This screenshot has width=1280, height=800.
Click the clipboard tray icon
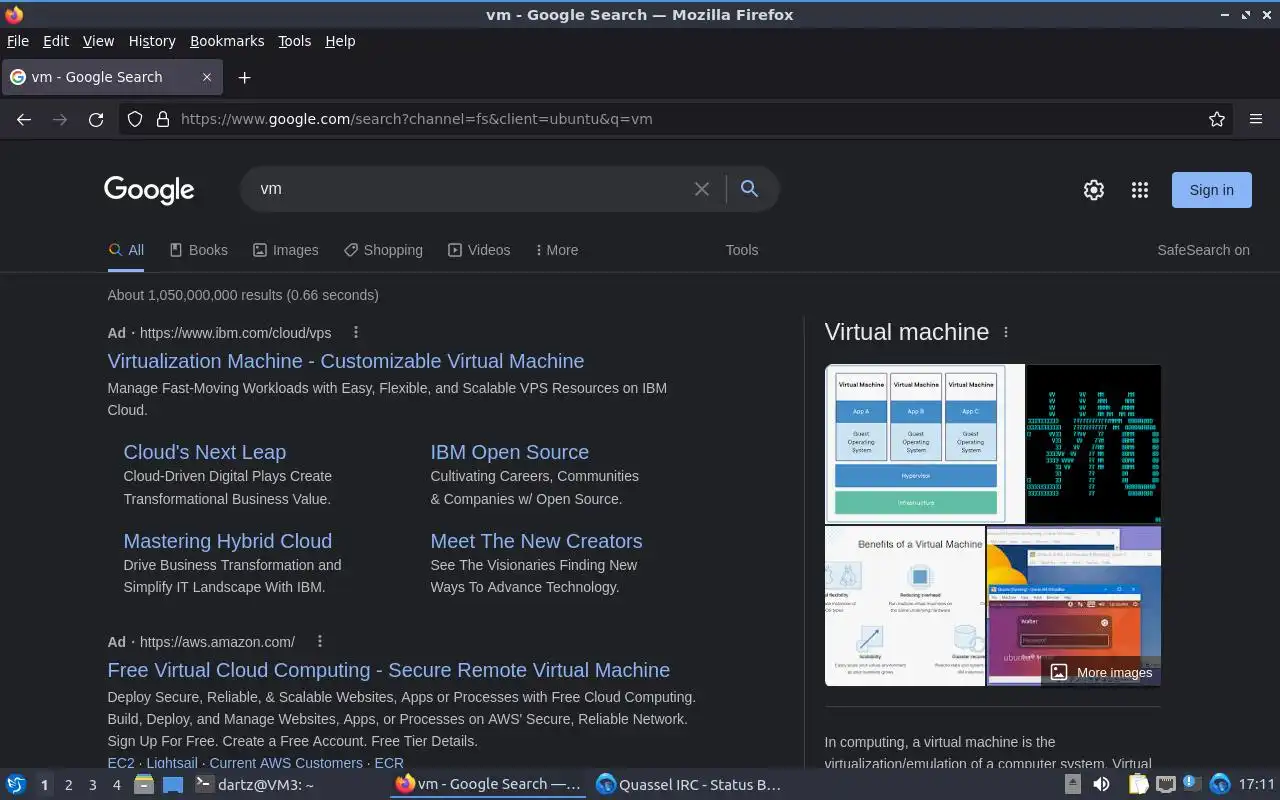[1138, 785]
